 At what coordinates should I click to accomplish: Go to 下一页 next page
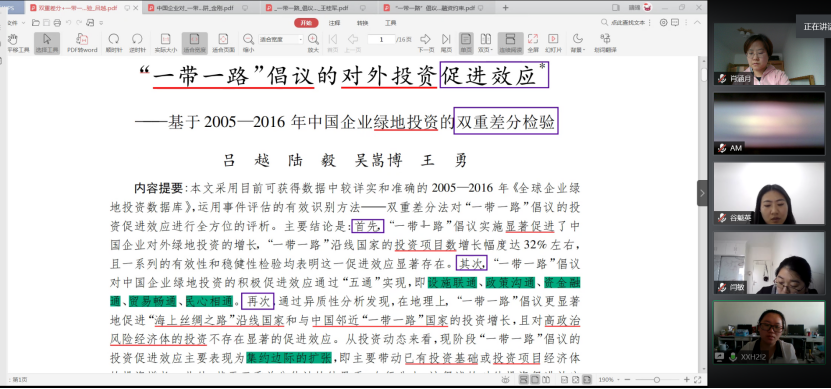(426, 42)
